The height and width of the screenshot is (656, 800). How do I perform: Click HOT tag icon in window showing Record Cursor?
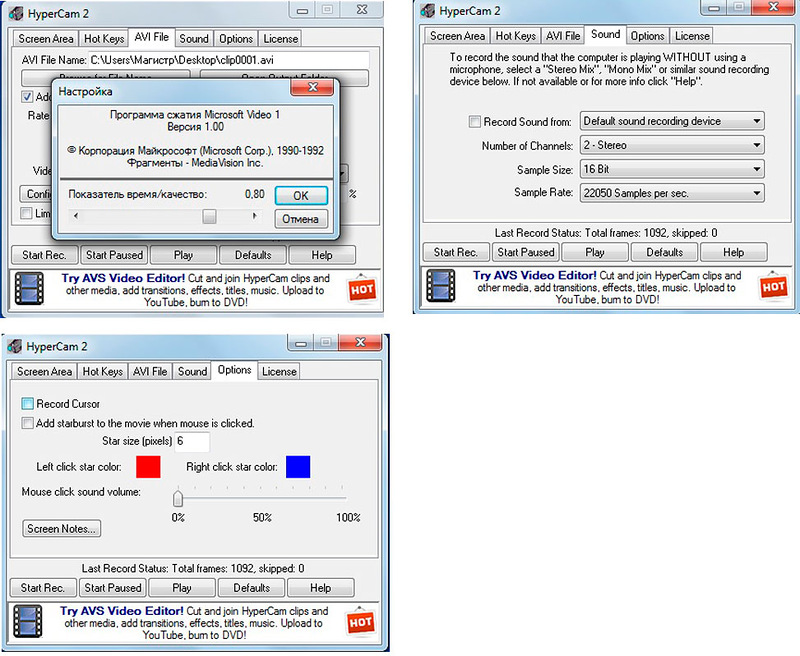pos(361,622)
